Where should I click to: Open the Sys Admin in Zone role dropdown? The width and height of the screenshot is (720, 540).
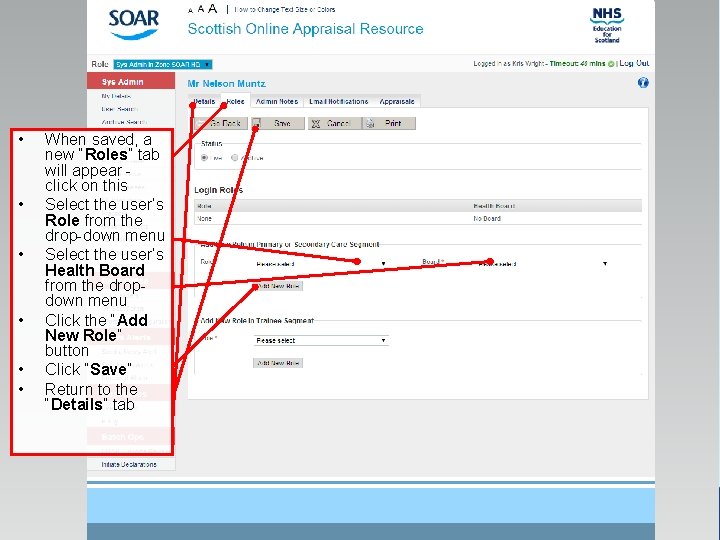tap(163, 64)
